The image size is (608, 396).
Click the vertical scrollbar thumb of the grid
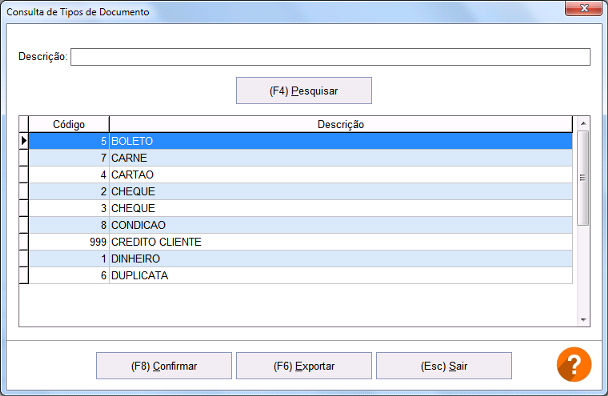(583, 178)
